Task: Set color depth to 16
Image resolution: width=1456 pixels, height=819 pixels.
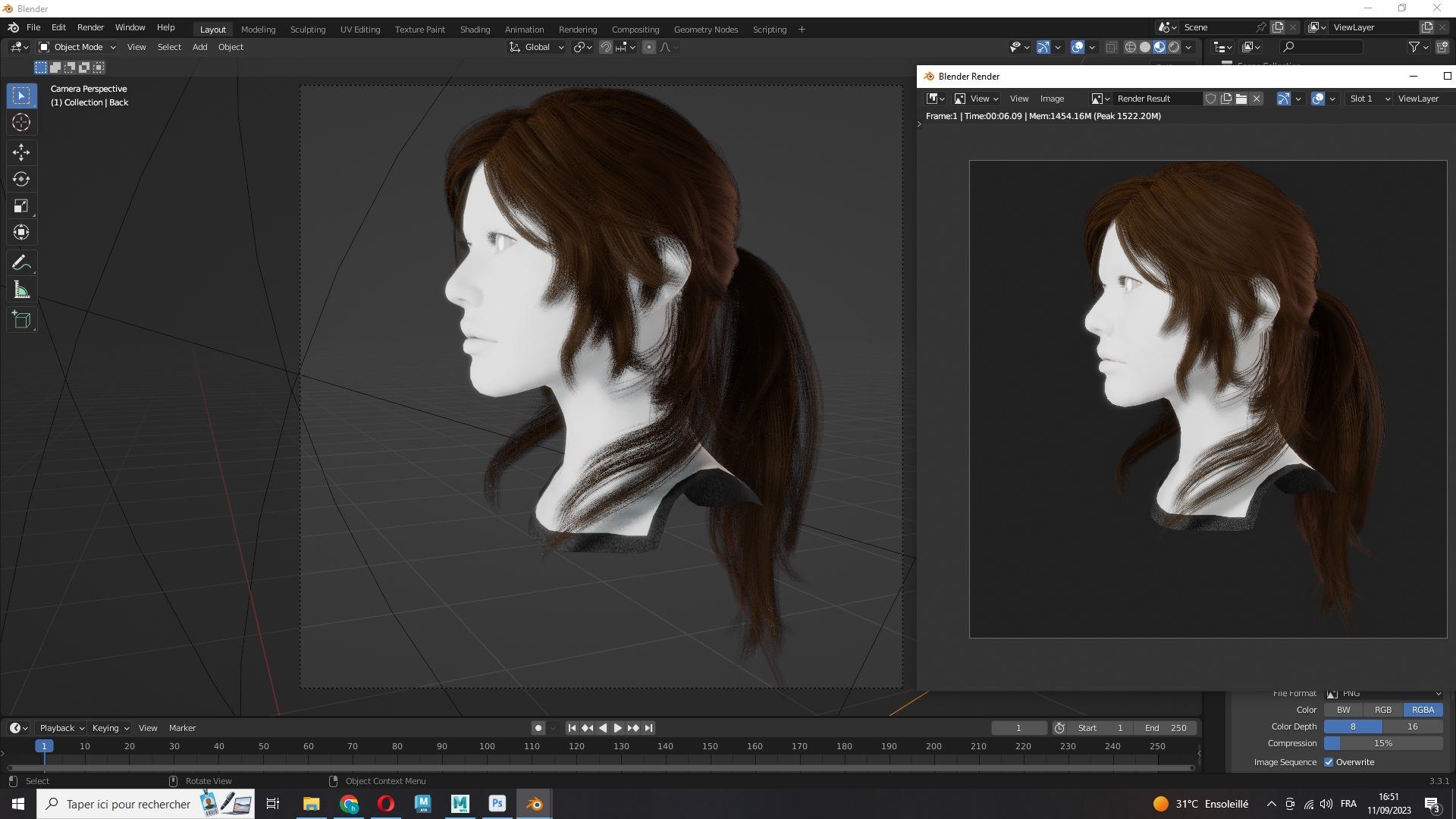Action: [1412, 726]
